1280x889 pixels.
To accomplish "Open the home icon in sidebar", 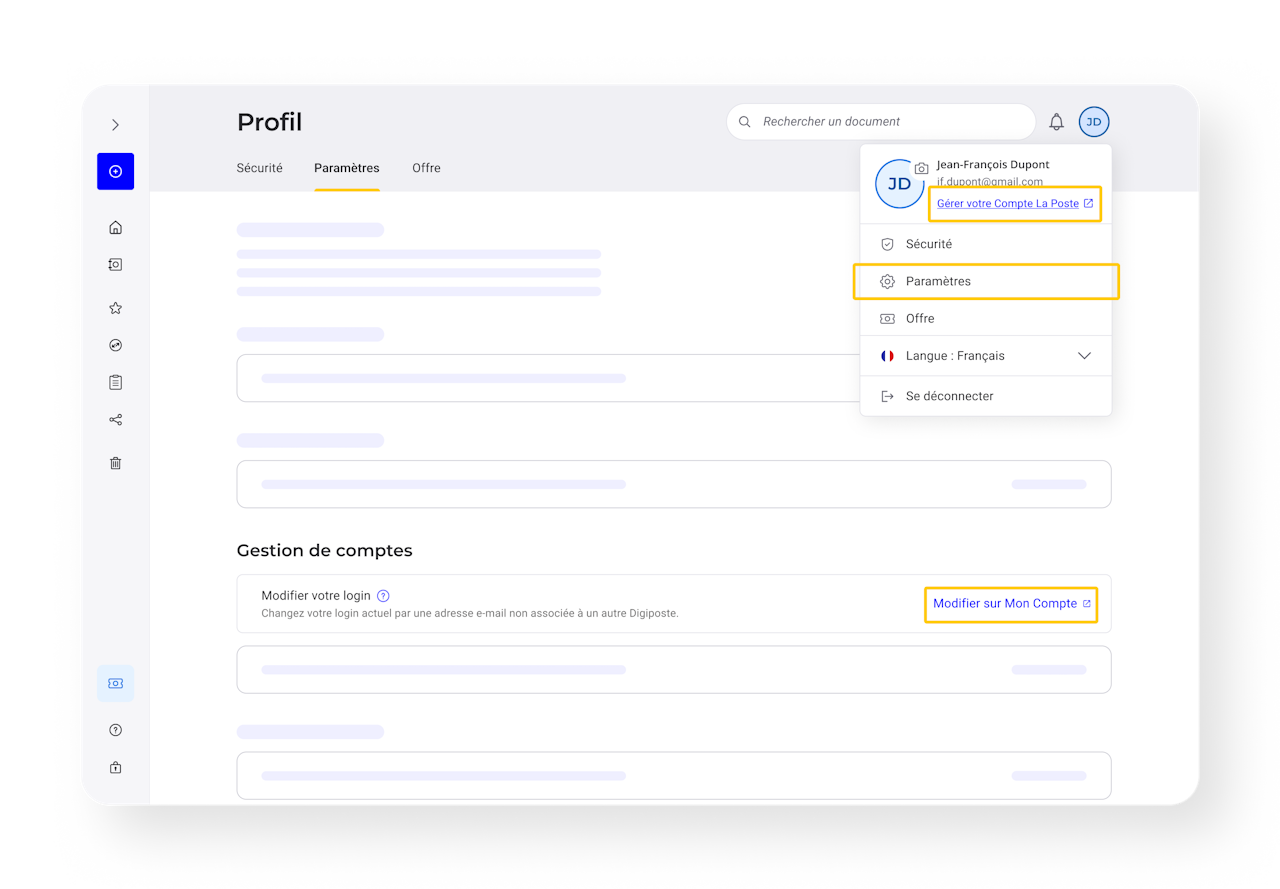I will [115, 228].
